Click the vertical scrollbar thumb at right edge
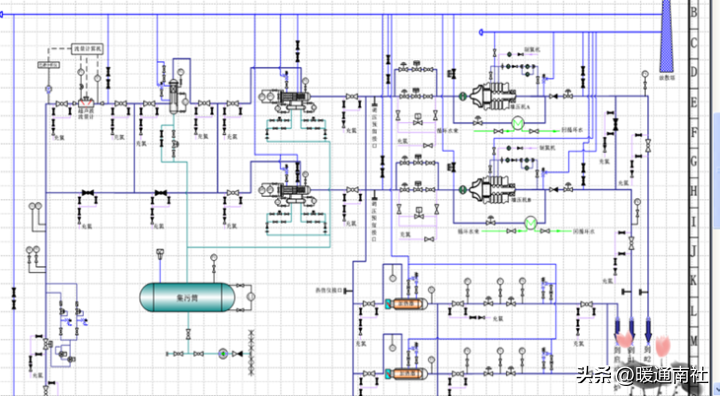This screenshot has width=720, height=396. 717,170
